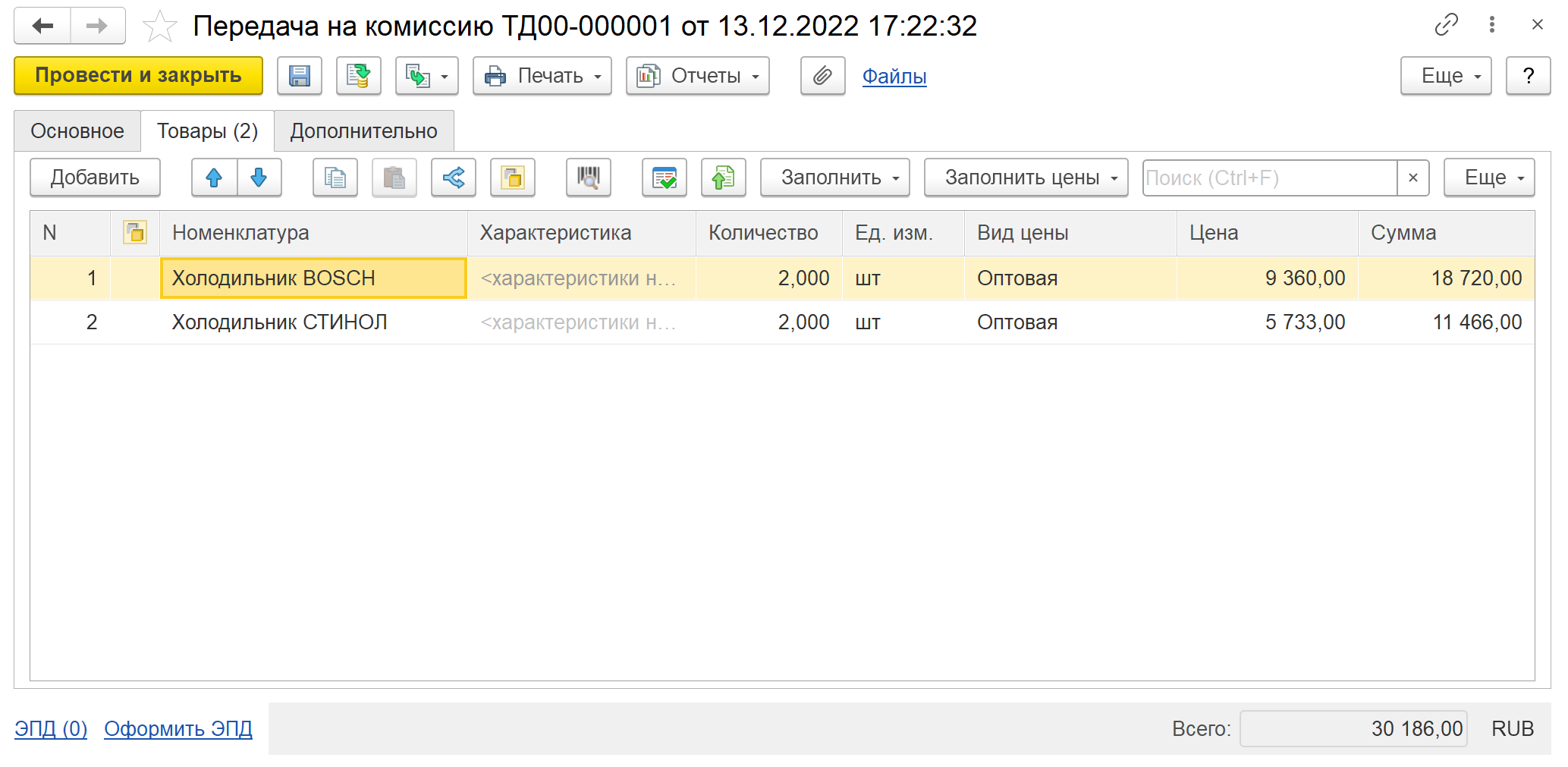1568x767 pixels.
Task: Select the Холодильник СТИНОЛ row
Action: coord(279,322)
